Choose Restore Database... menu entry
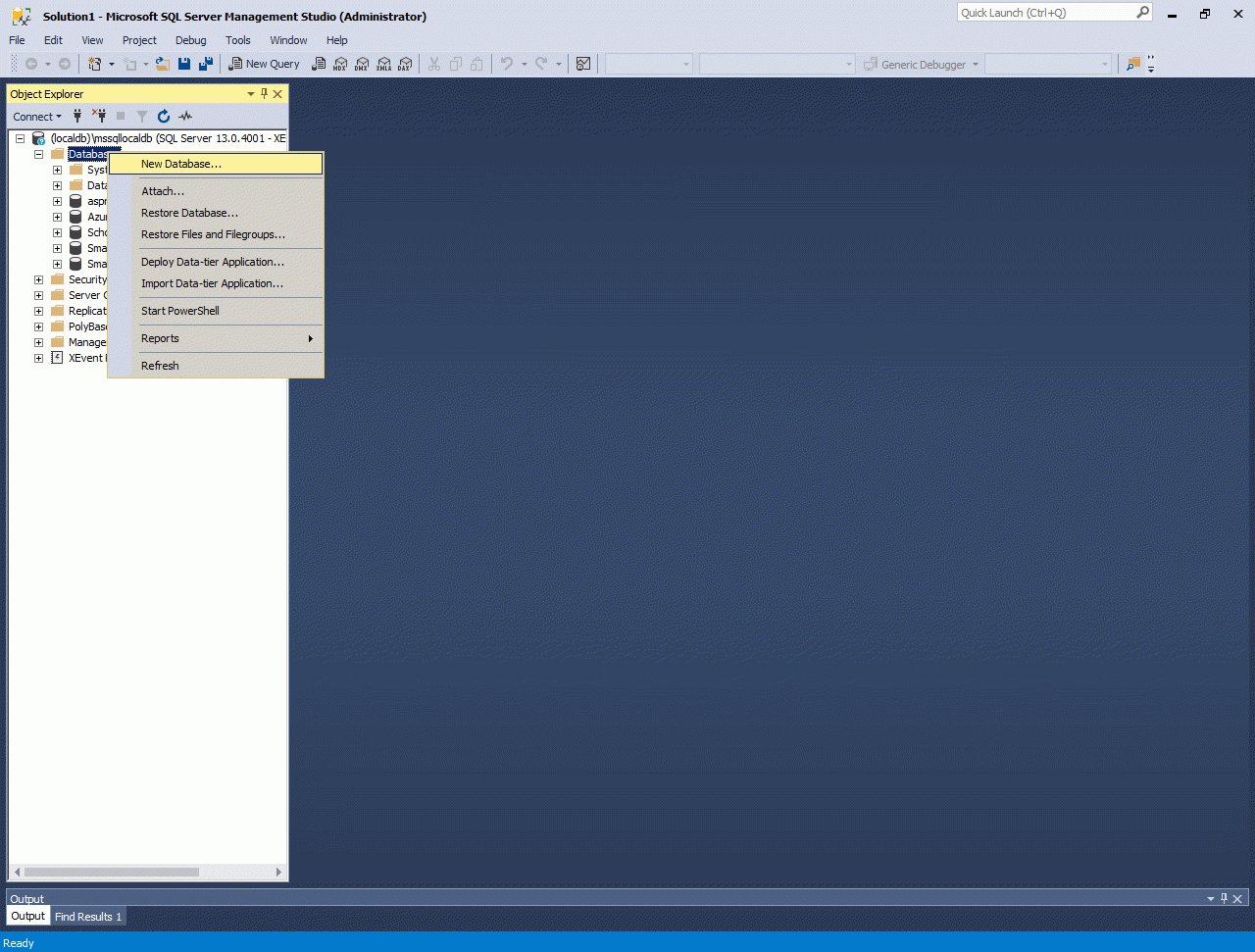The height and width of the screenshot is (952, 1255). (216, 213)
